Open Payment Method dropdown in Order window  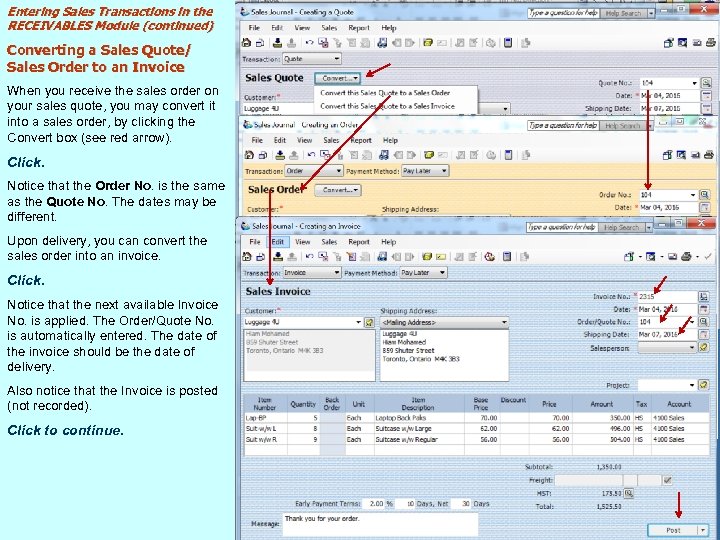coord(425,171)
